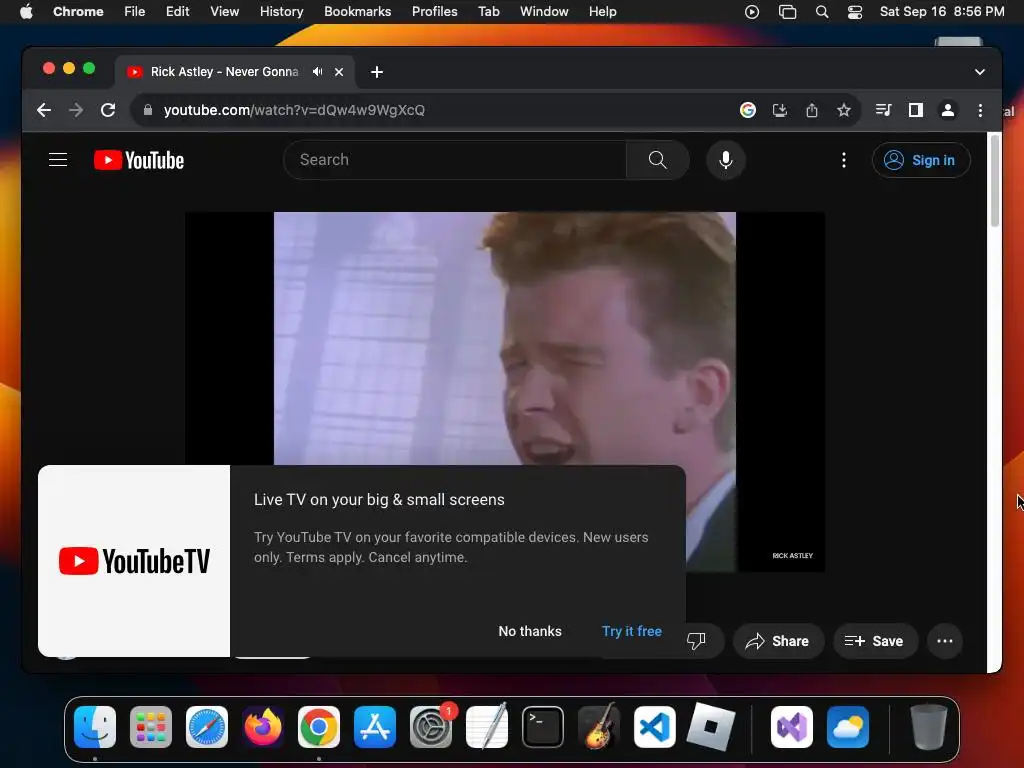This screenshot has height=768, width=1024.
Task: Open more actions ellipsis below video
Action: pos(944,641)
